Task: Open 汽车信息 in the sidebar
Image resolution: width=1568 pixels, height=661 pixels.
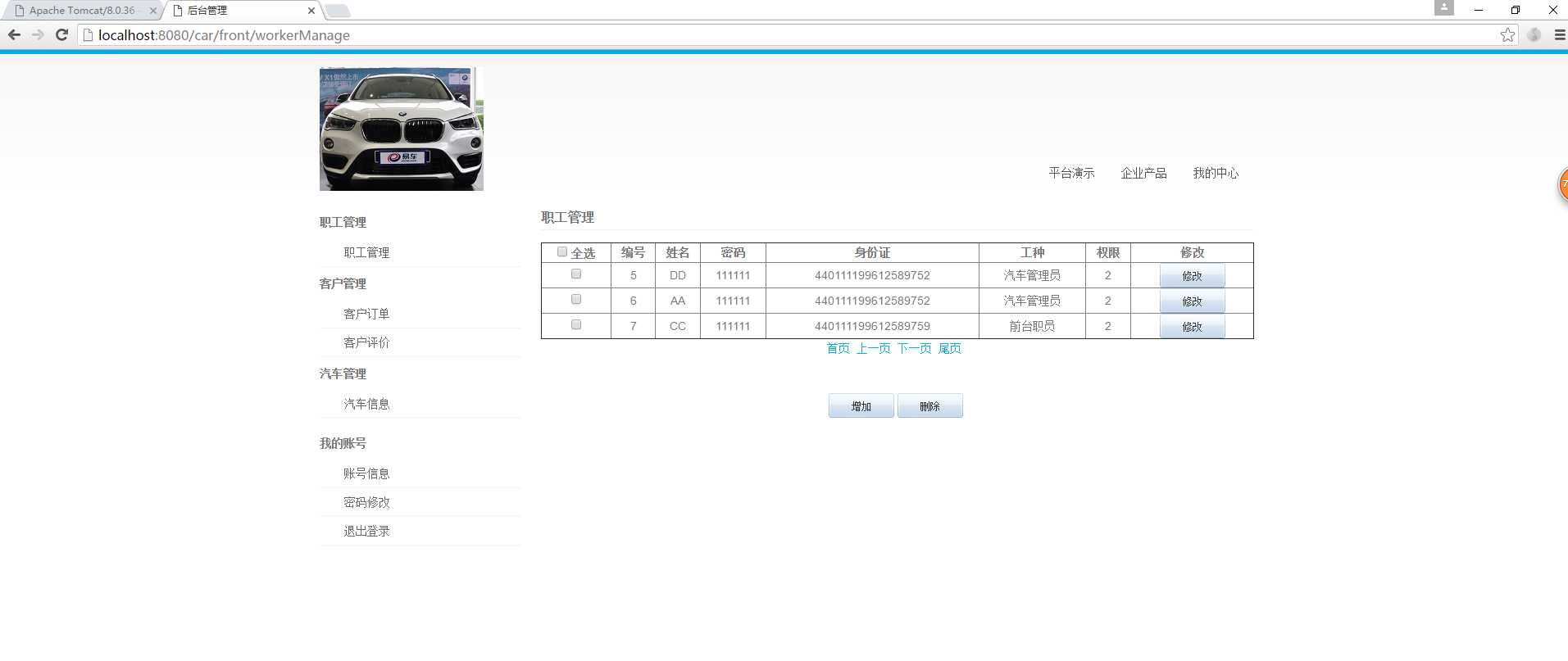Action: coord(366,404)
